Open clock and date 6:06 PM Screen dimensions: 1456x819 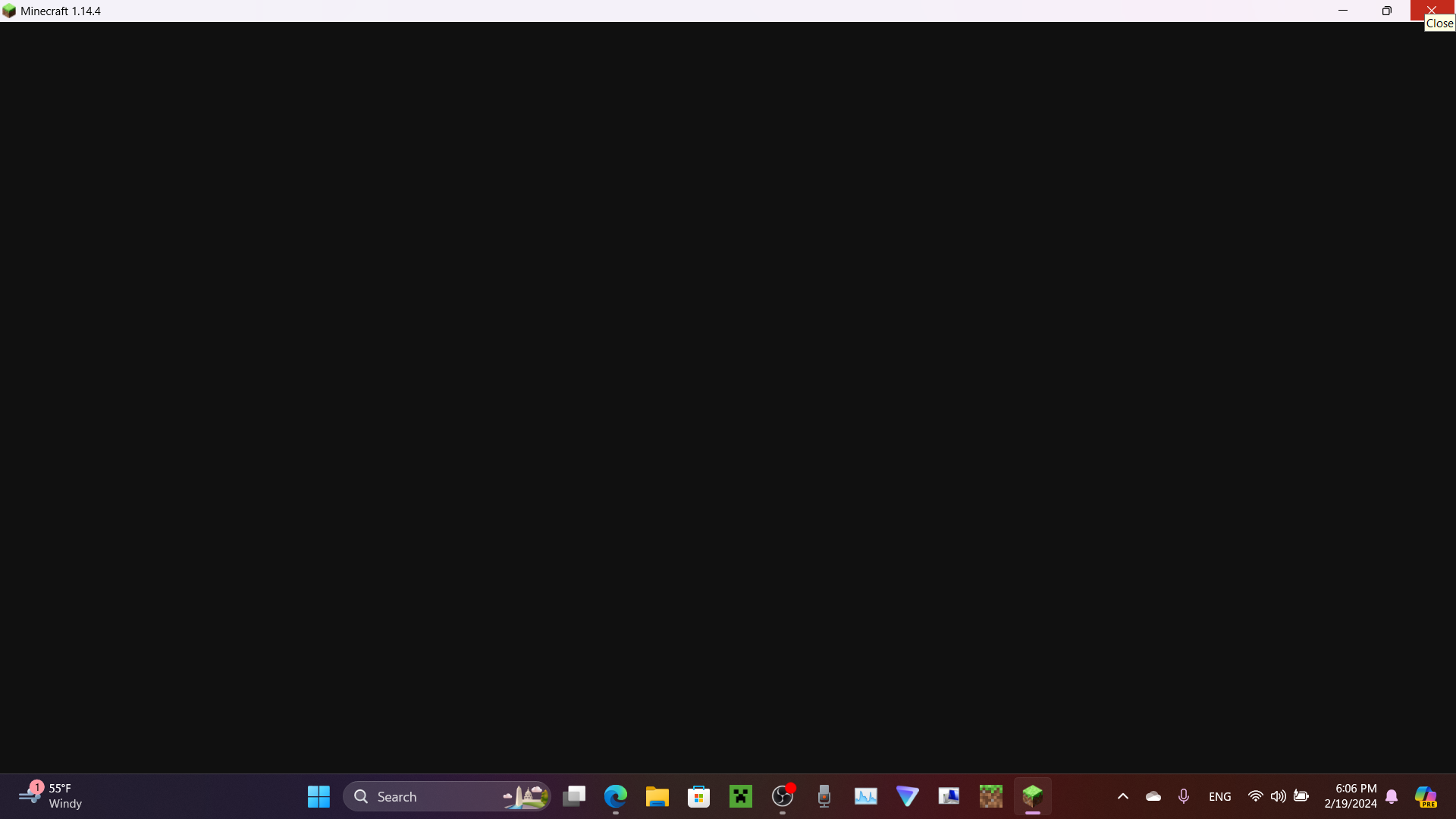[1351, 796]
